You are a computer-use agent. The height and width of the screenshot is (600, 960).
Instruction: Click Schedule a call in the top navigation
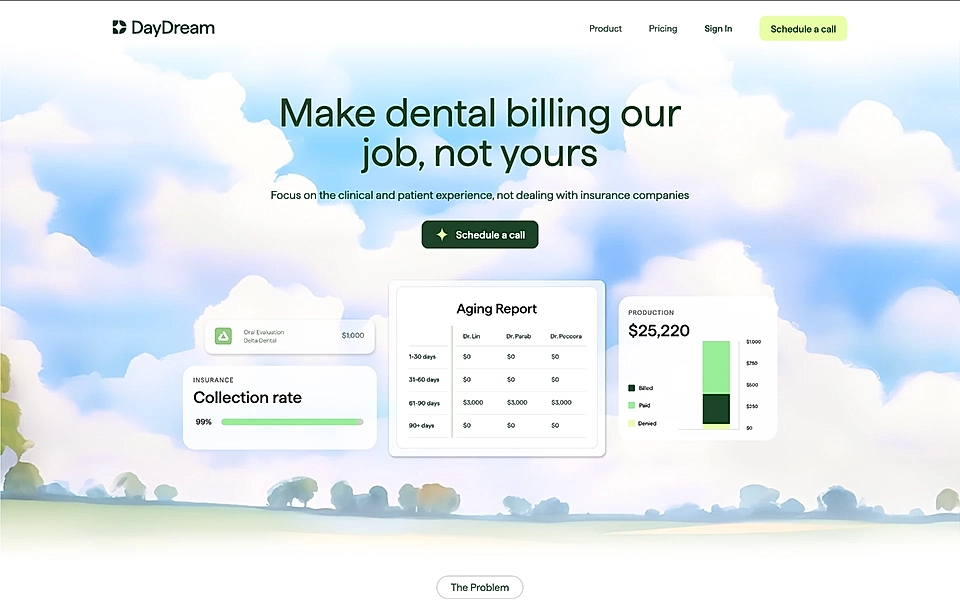point(803,28)
